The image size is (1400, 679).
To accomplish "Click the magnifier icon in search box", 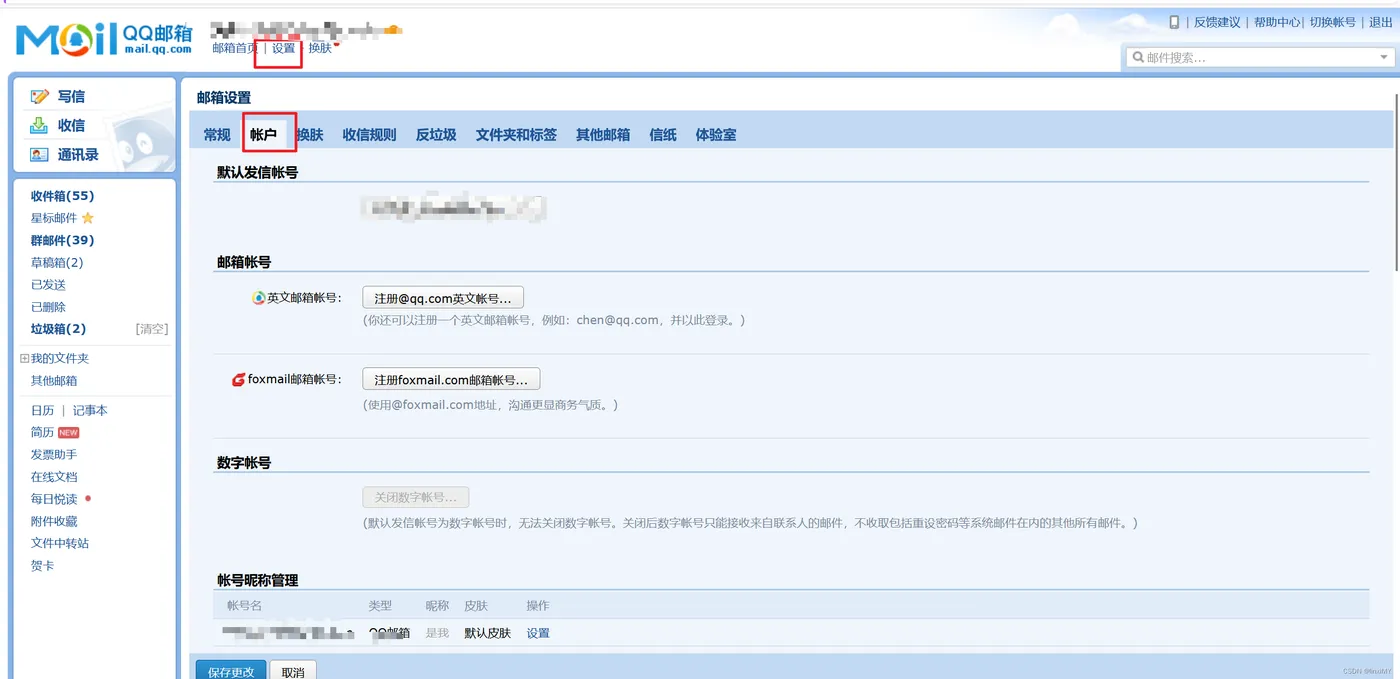I will click(x=1138, y=58).
